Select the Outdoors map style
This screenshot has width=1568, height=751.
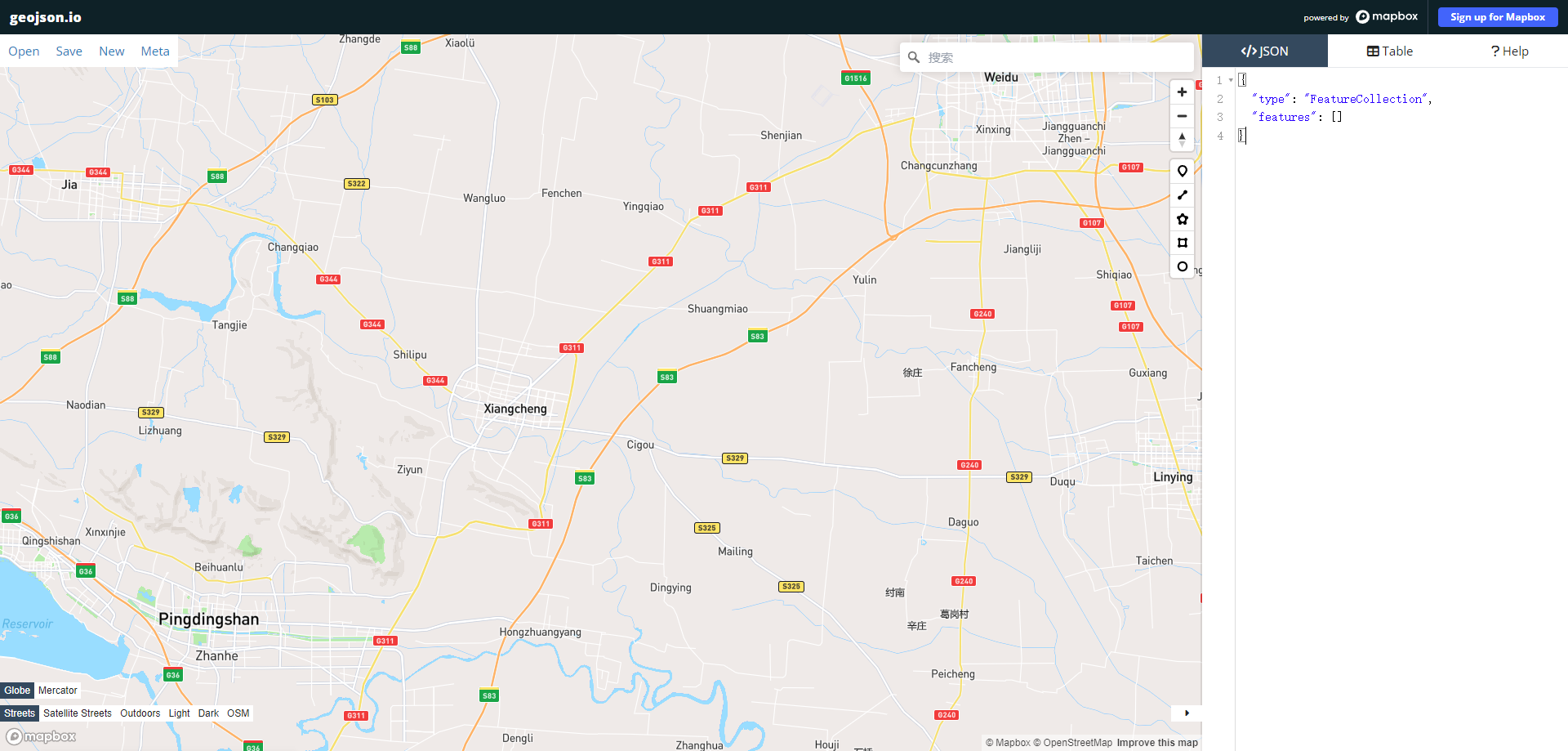point(140,713)
